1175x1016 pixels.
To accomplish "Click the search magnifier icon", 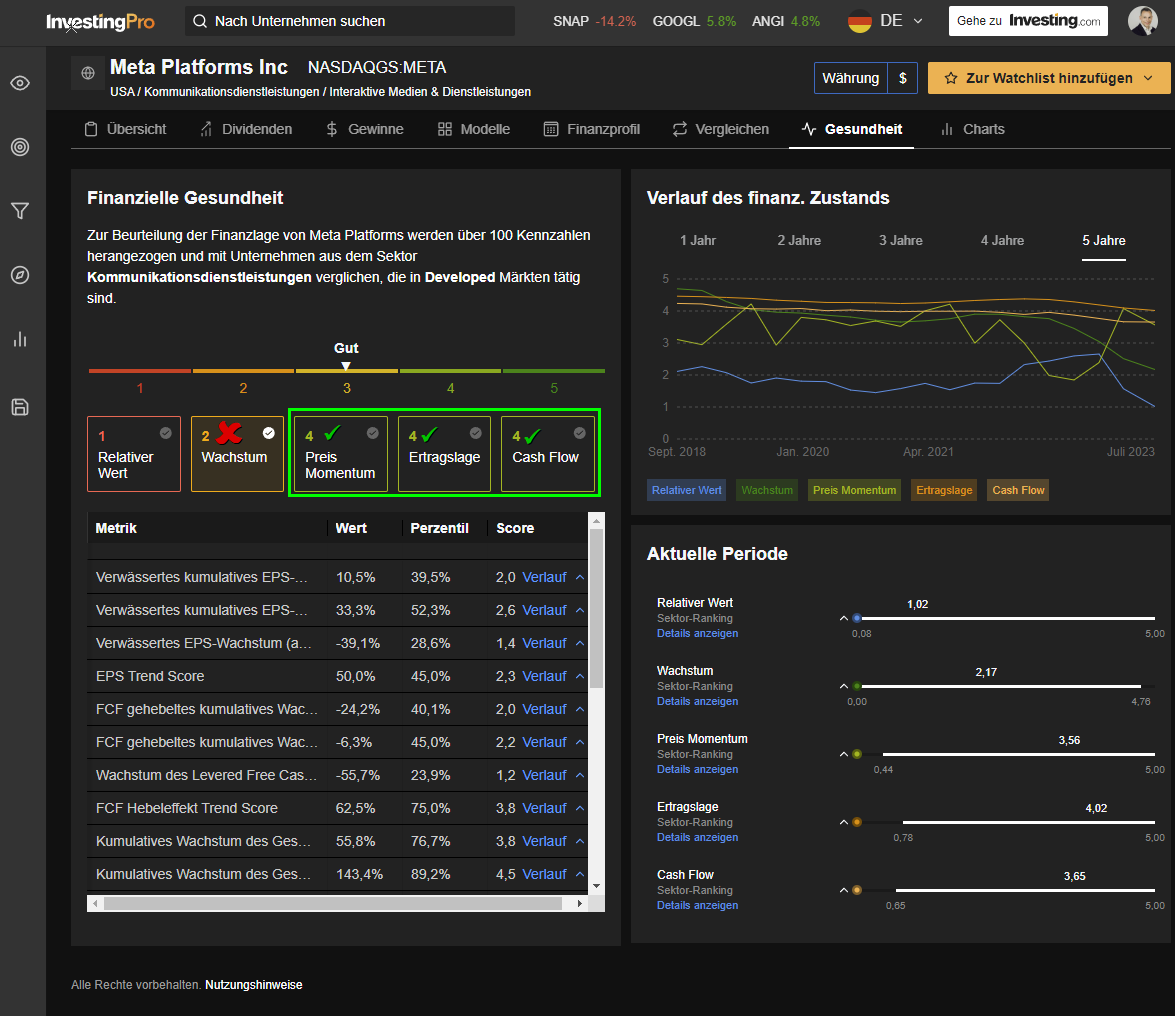I will (x=200, y=21).
